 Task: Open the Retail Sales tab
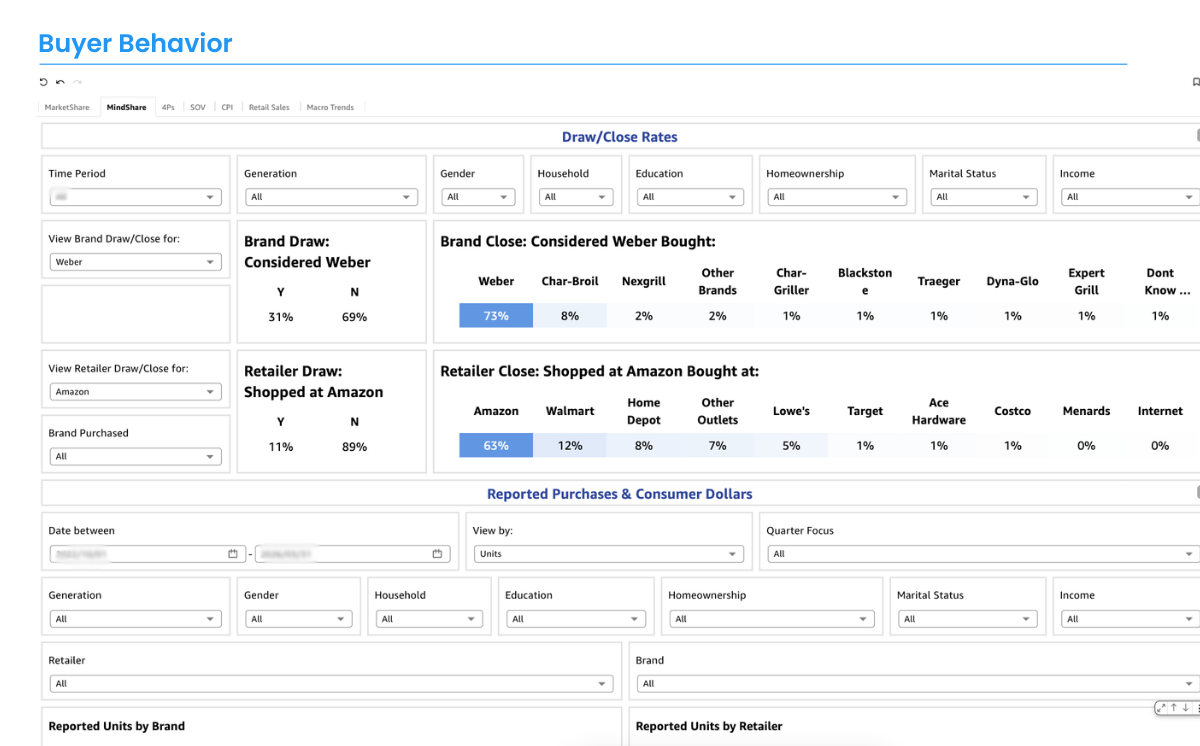pyautogui.click(x=269, y=107)
